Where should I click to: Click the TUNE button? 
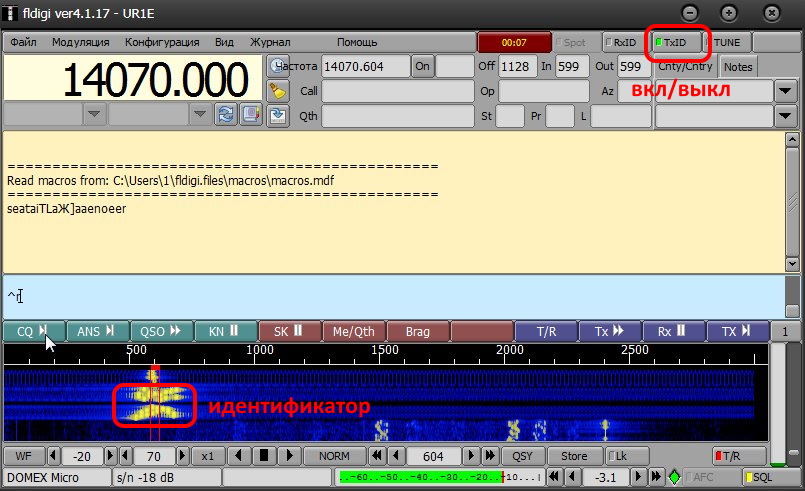(x=727, y=43)
